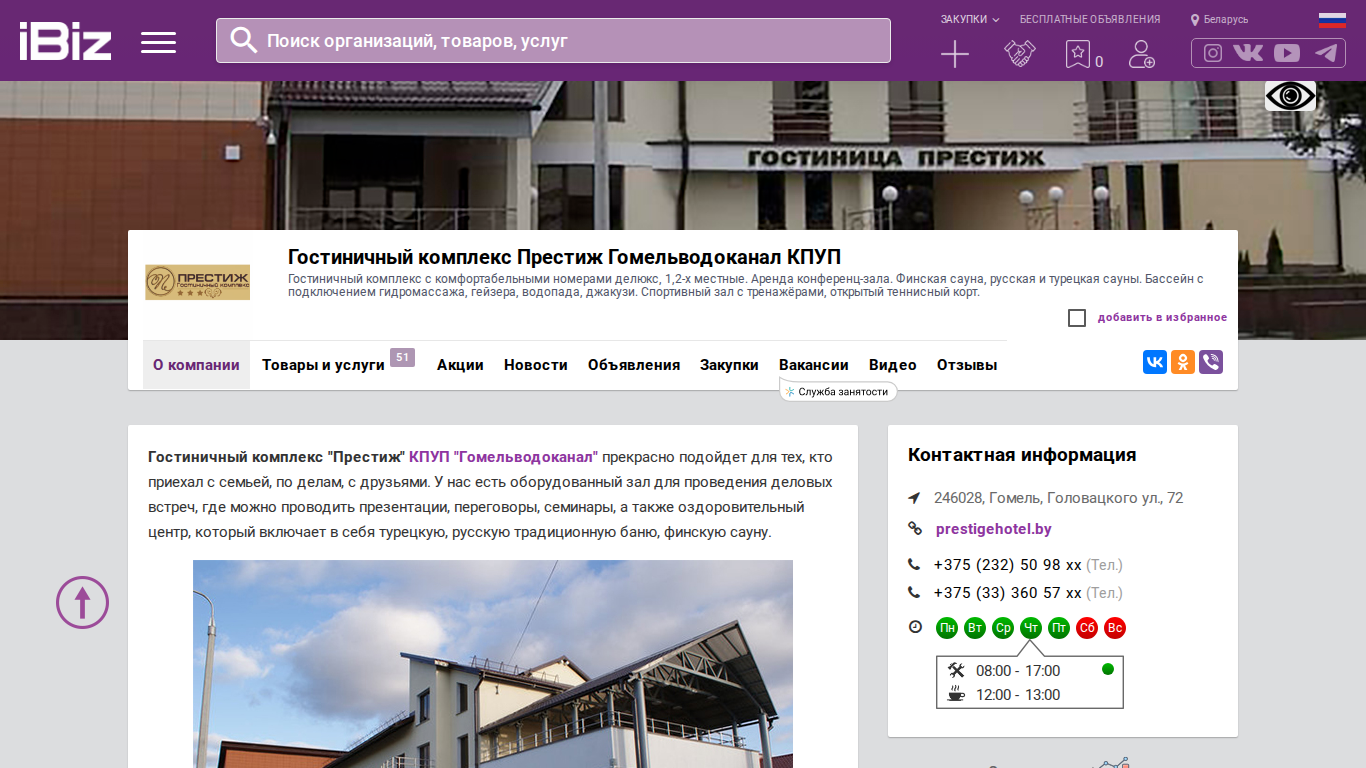
Task: Open Бесплатные объявления link
Action: pyautogui.click(x=1090, y=19)
